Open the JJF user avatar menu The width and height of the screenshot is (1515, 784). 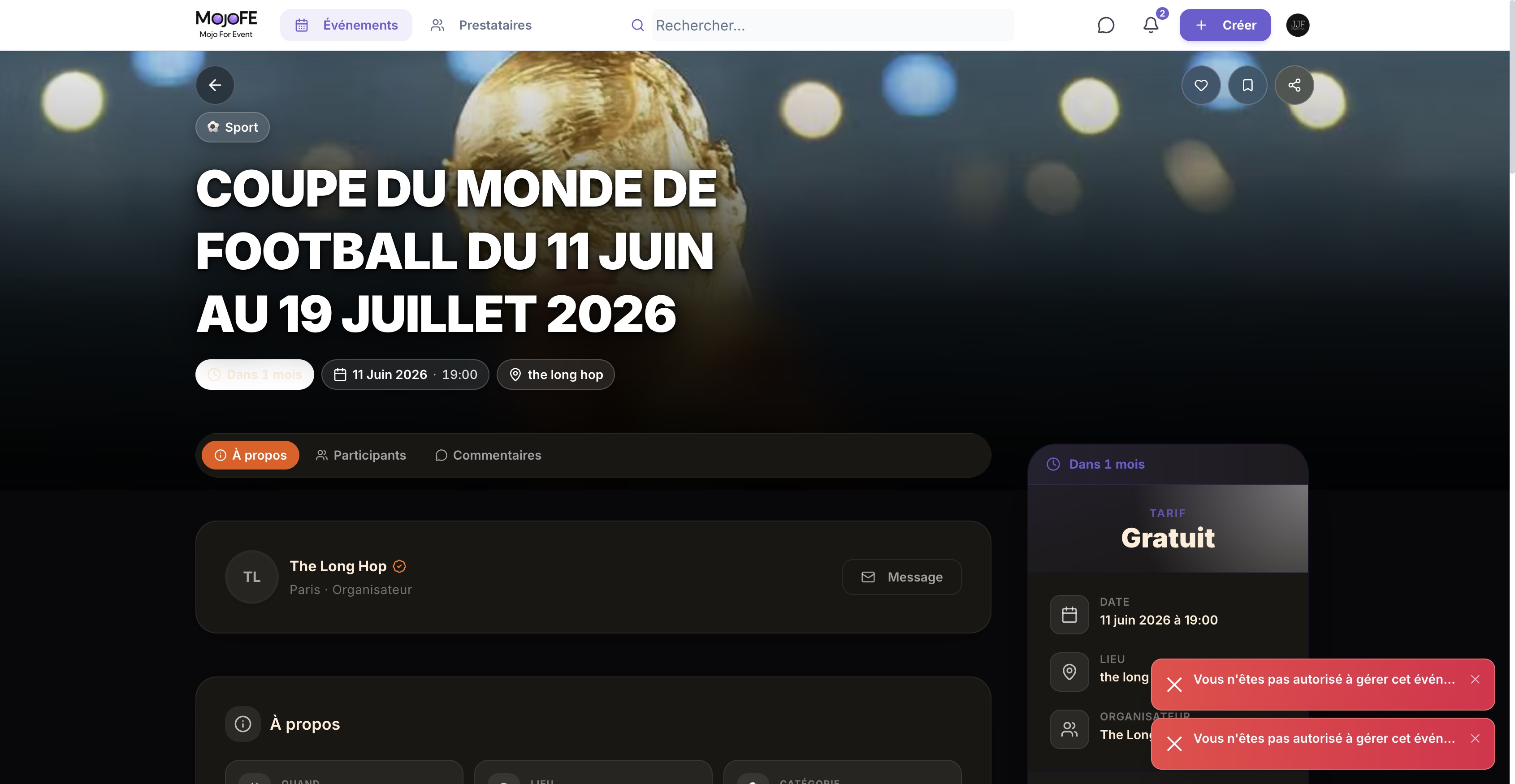(1298, 25)
